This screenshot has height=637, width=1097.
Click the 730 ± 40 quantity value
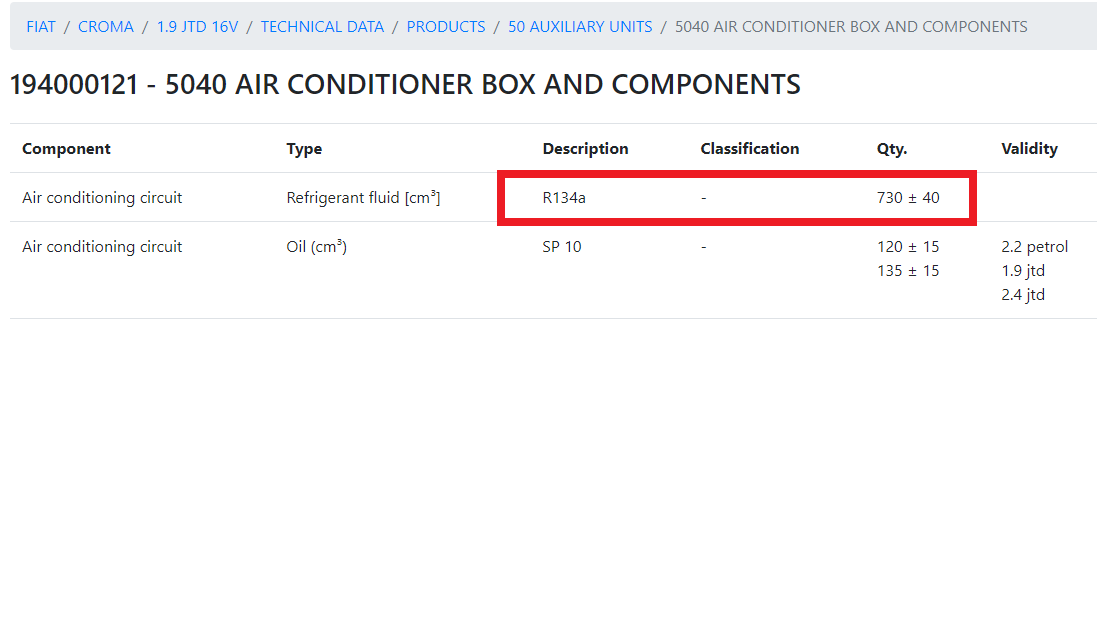point(908,198)
